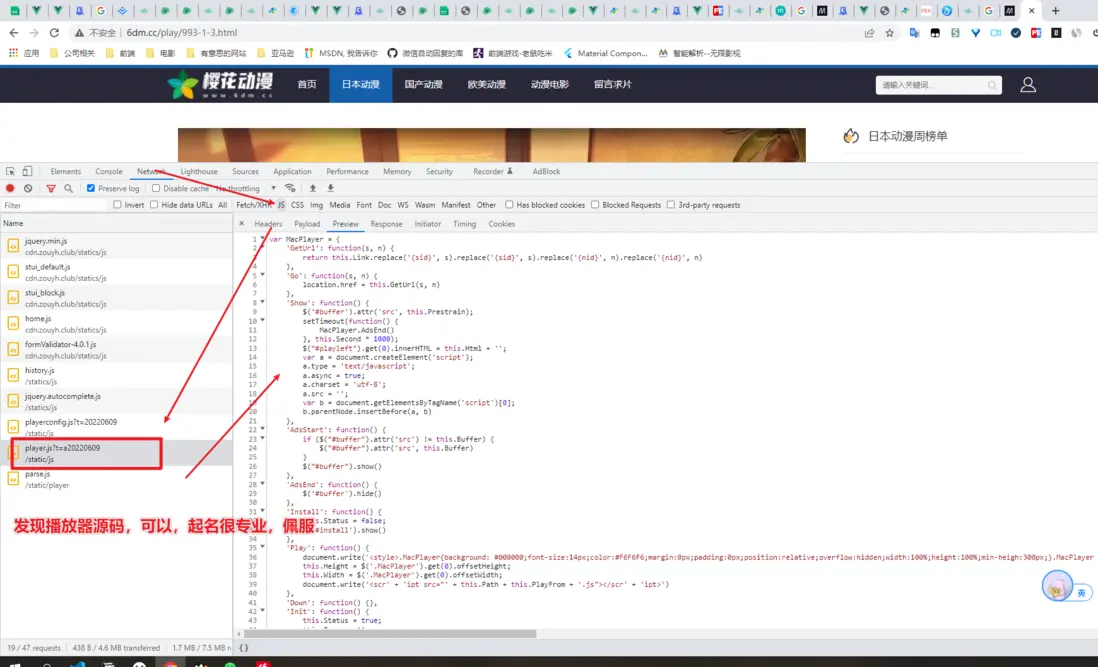Collapse the 'Init' function fold arrow
1098x667 pixels.
point(263,612)
